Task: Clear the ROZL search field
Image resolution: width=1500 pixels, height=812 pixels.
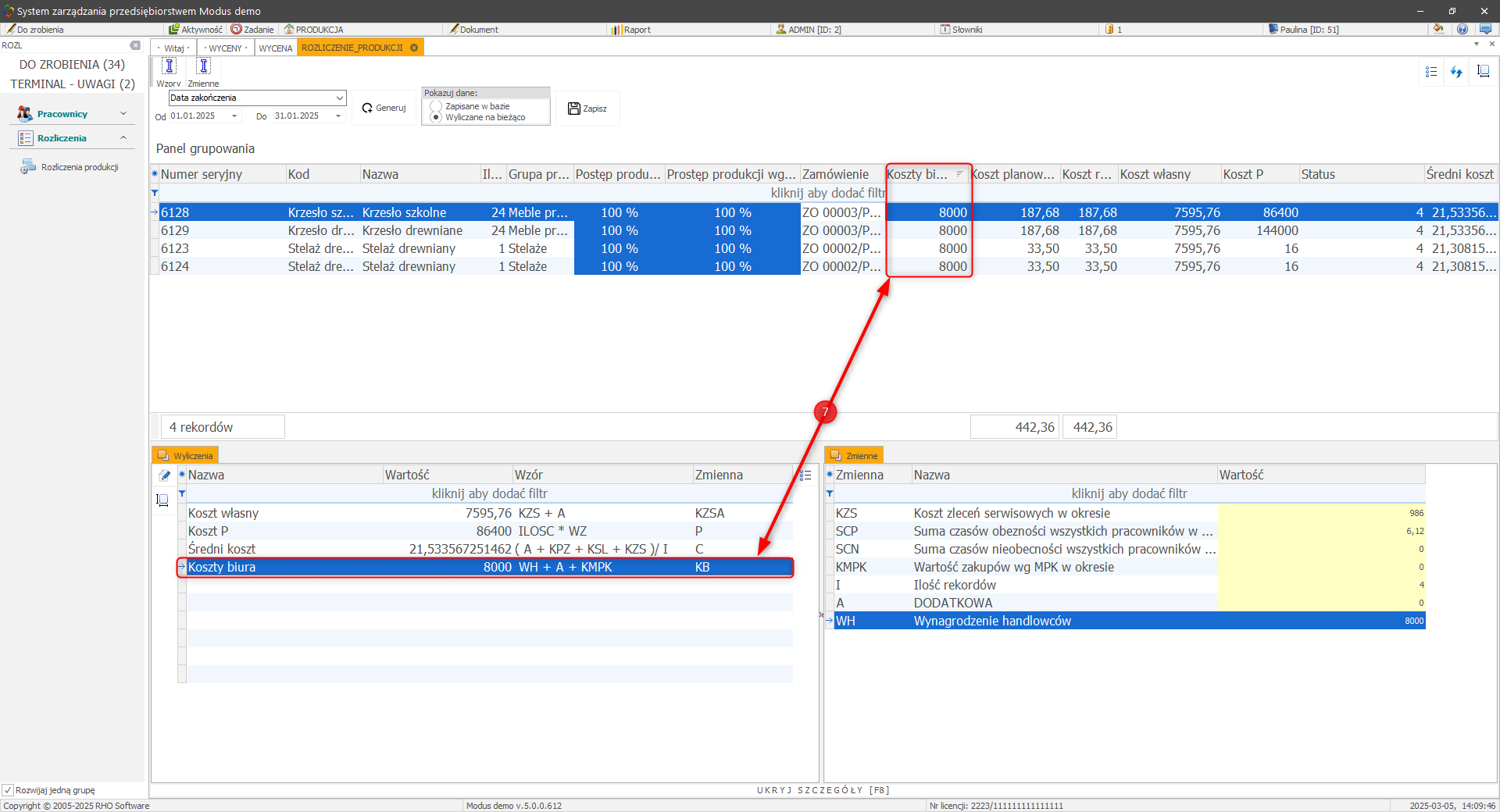Action: pyautogui.click(x=135, y=45)
